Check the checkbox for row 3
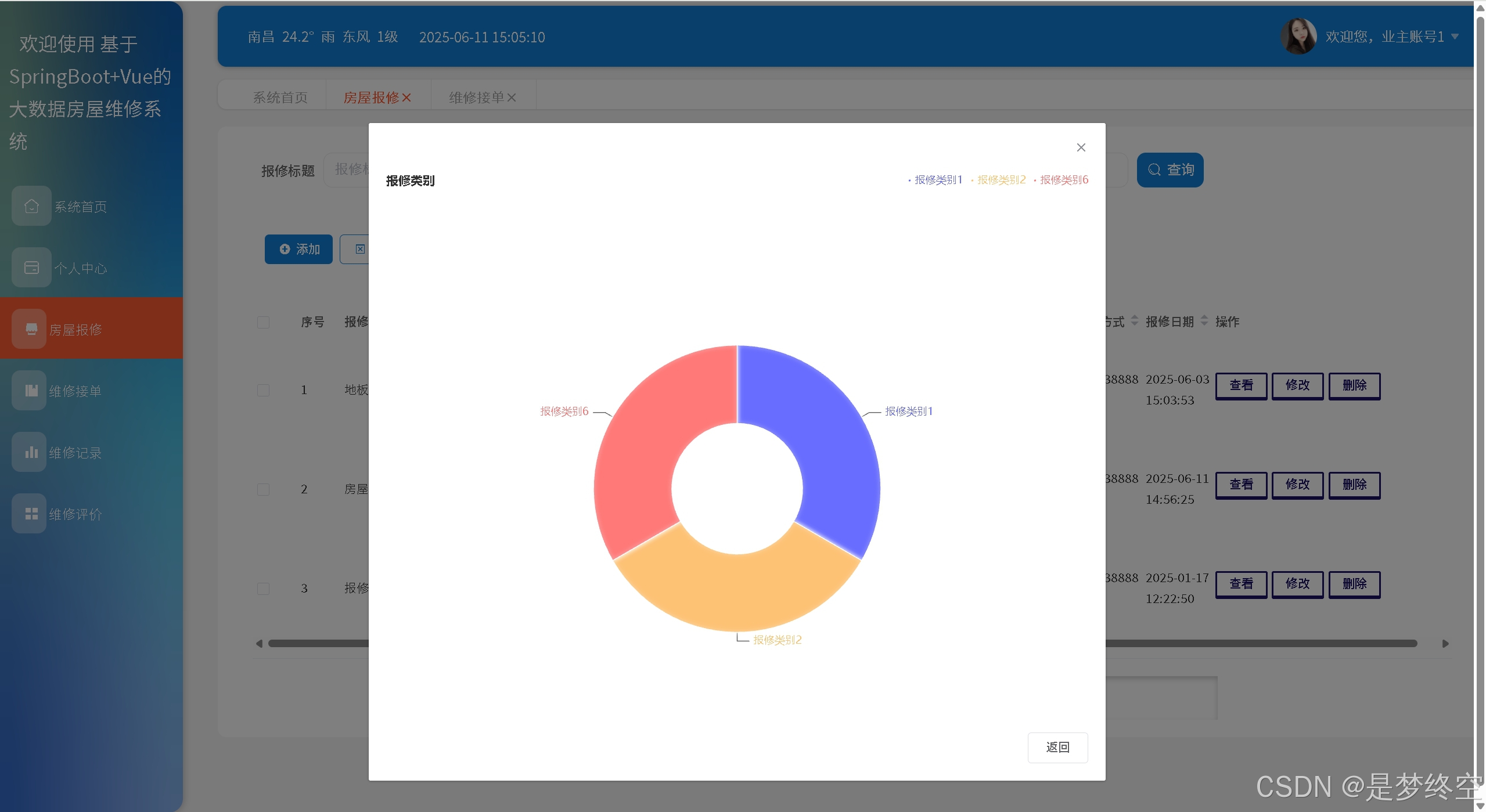Screen dimensions: 1486x812 click(263, 589)
